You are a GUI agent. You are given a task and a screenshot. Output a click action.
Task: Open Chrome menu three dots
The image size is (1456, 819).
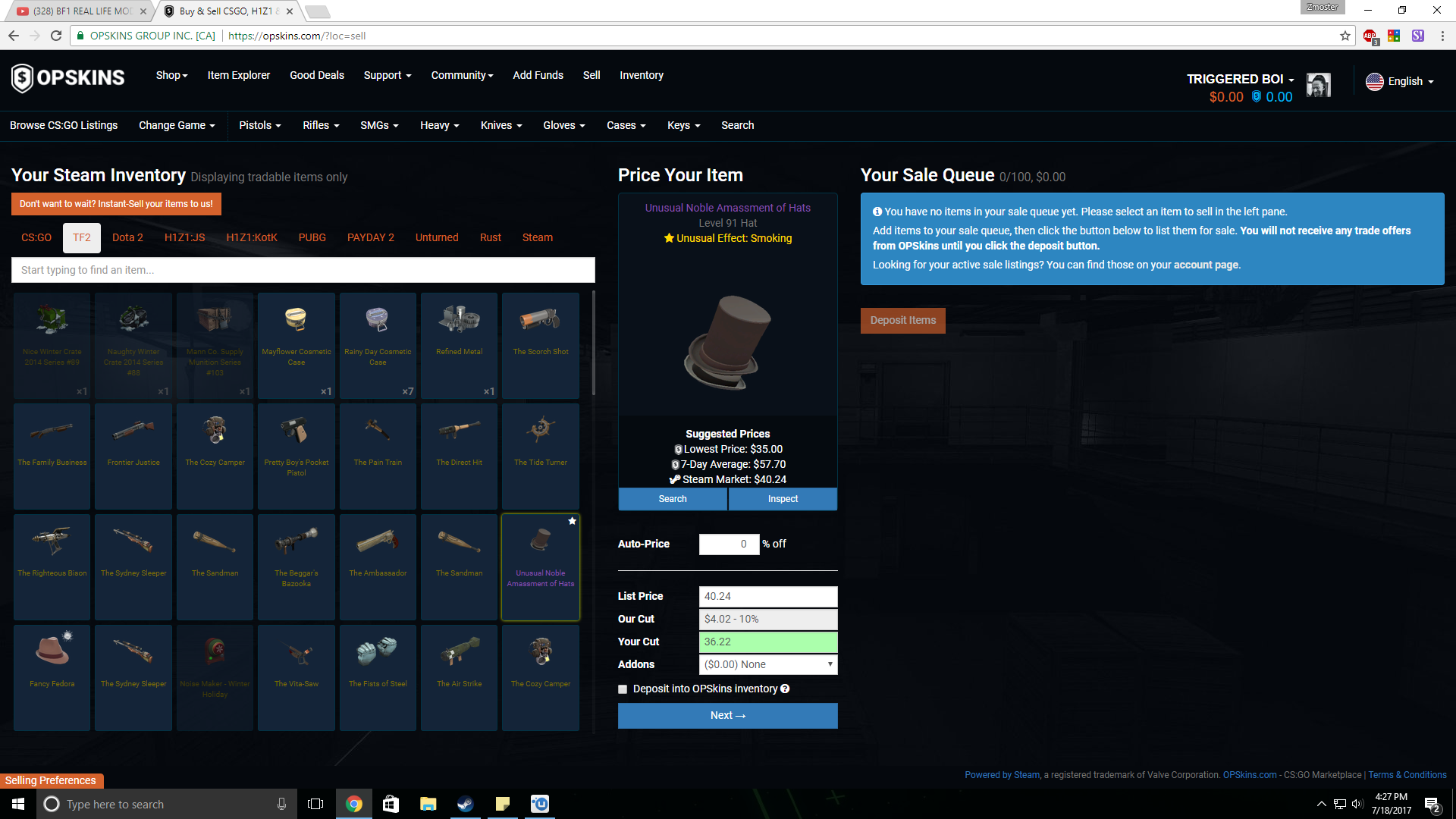coord(1442,36)
